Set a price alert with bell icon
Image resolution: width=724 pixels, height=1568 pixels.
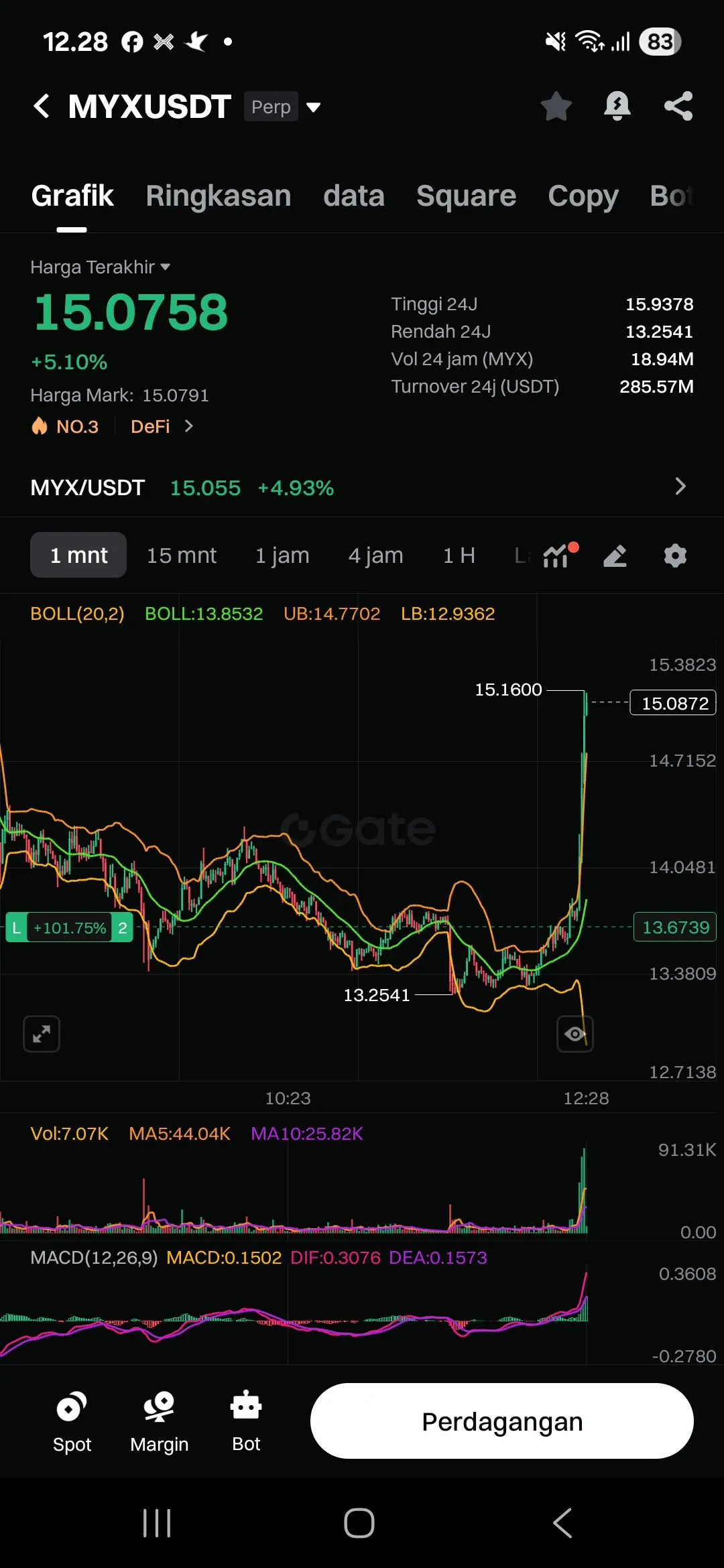click(x=617, y=106)
